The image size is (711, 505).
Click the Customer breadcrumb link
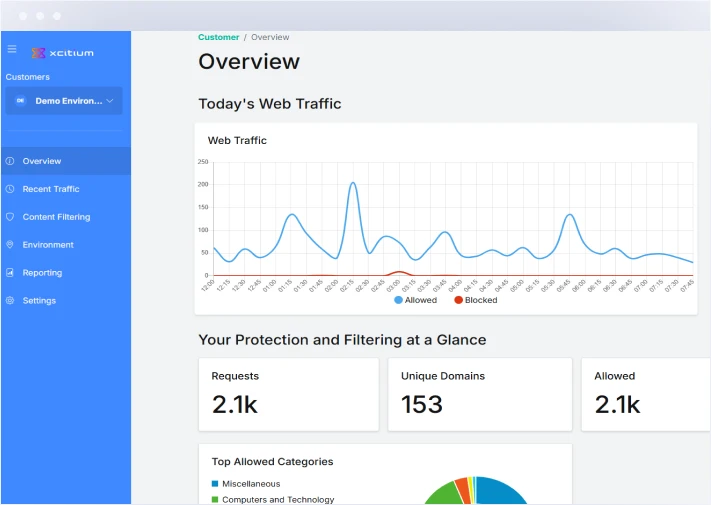point(218,37)
